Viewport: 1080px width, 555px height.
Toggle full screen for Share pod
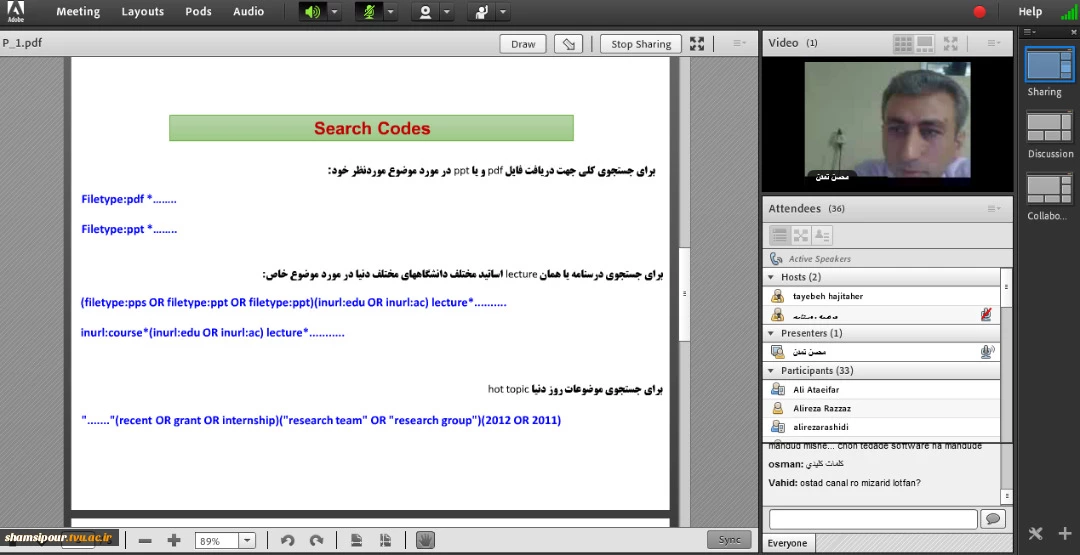click(697, 44)
